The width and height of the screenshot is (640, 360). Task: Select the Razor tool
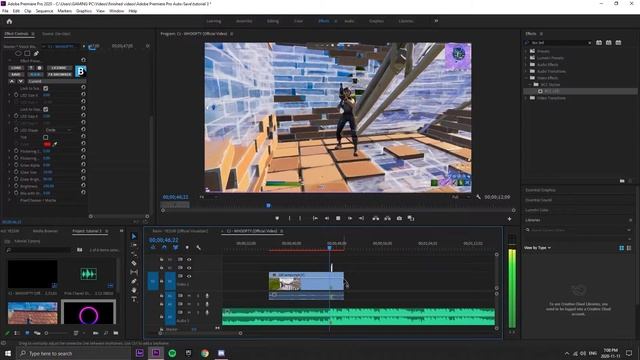tap(133, 263)
